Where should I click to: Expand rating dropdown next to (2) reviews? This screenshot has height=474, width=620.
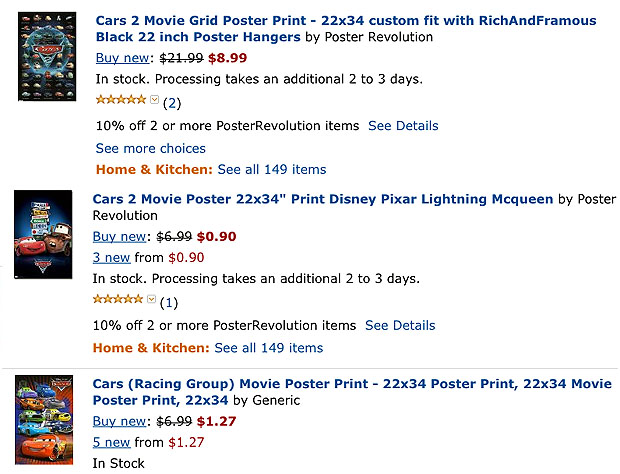pos(154,100)
